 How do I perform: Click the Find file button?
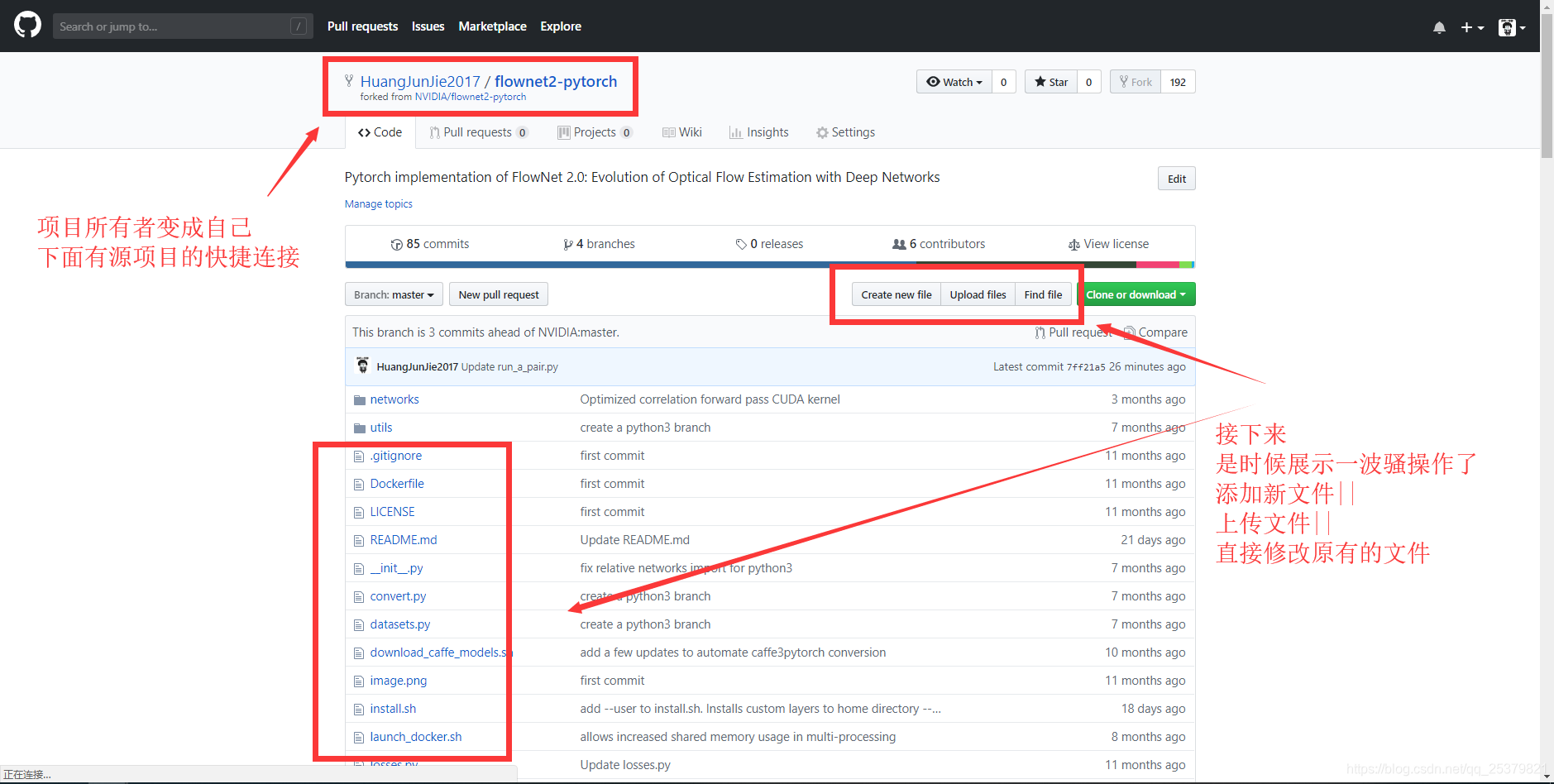point(1044,294)
